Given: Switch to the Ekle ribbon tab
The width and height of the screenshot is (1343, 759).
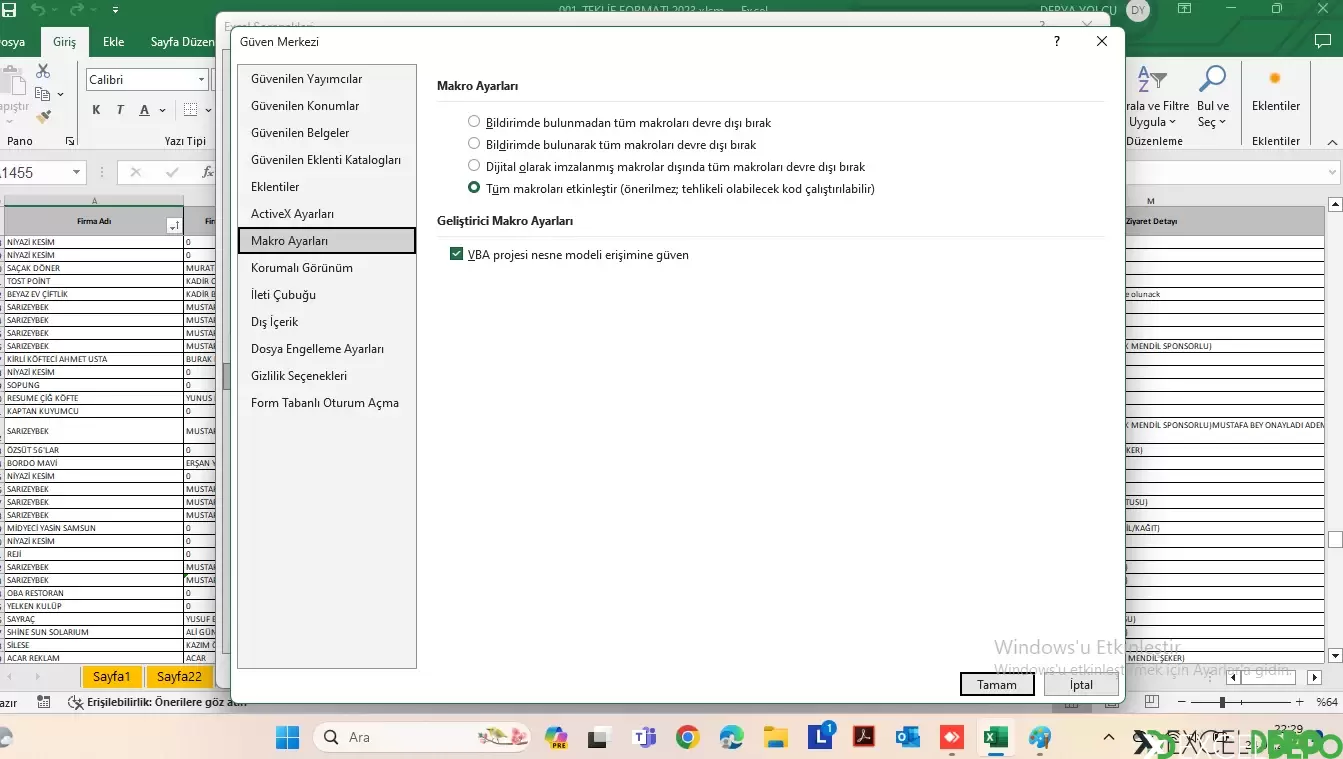Looking at the screenshot, I should point(114,42).
